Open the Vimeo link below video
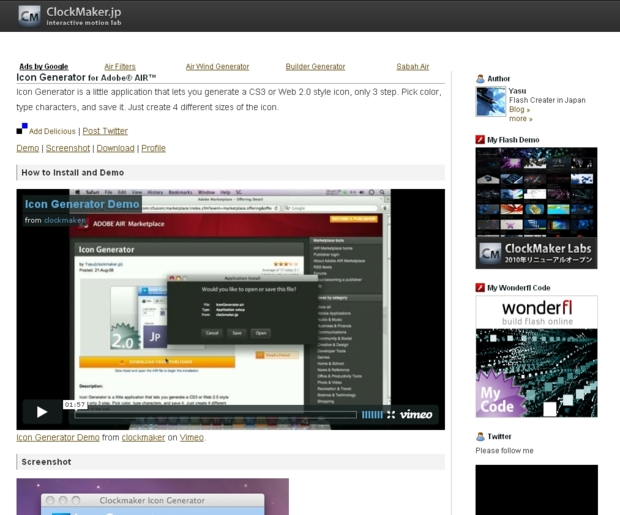This screenshot has width=620, height=515. click(x=191, y=437)
